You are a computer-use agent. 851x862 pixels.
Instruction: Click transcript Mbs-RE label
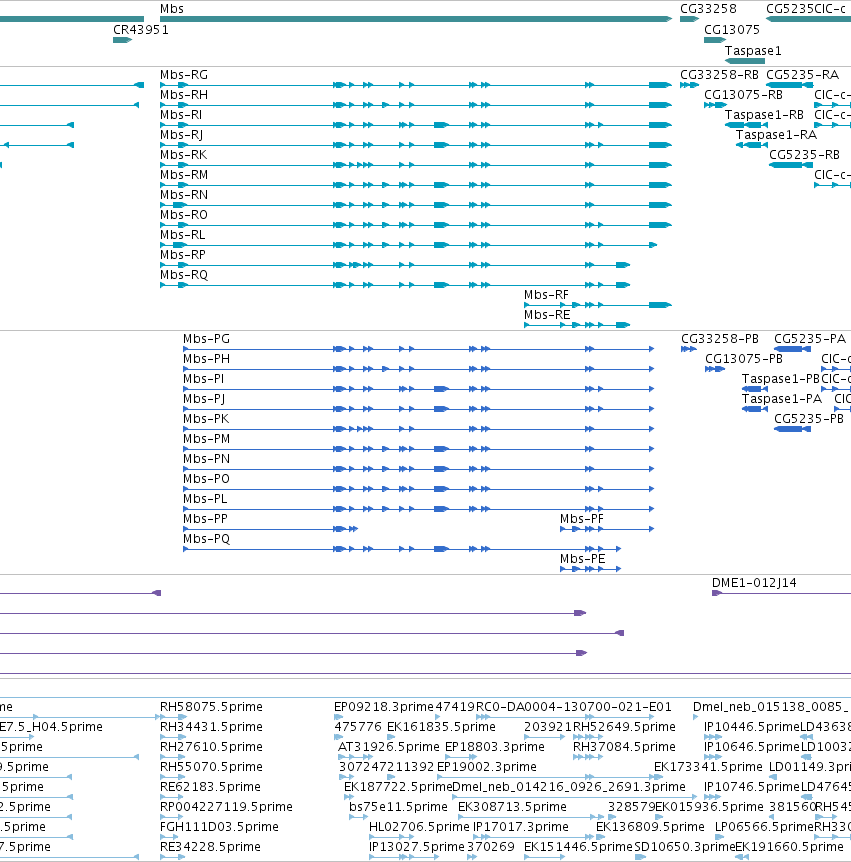click(547, 314)
